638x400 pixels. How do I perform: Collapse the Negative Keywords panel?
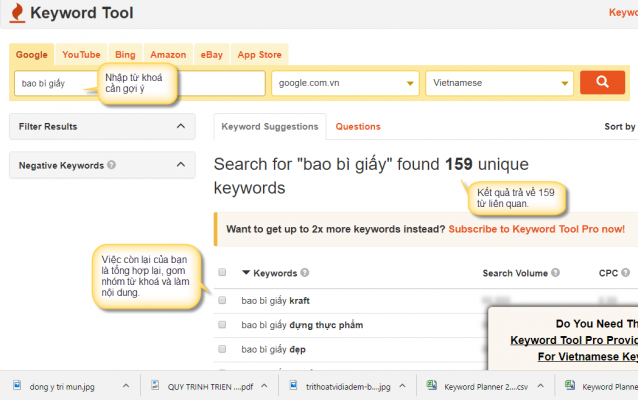(180, 165)
